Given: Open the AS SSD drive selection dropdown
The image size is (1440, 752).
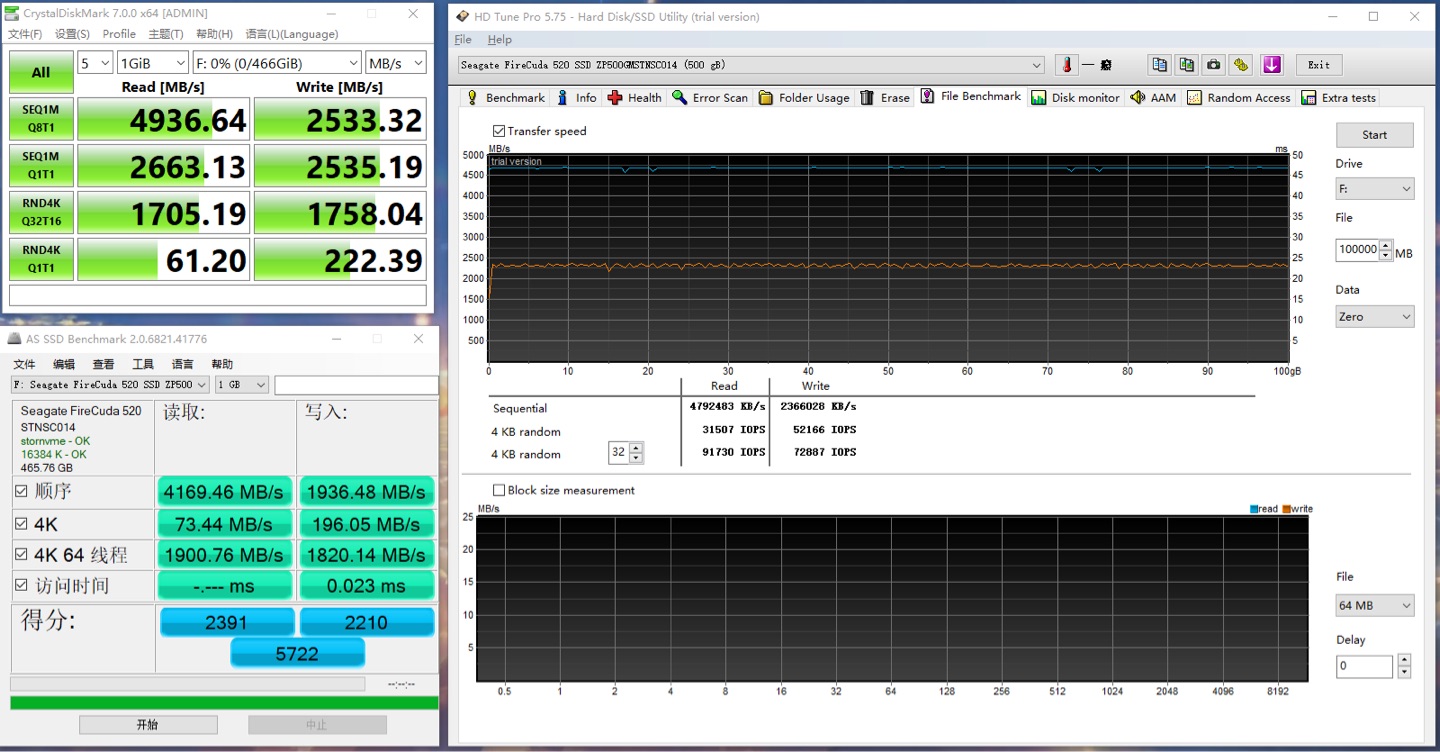Looking at the screenshot, I should (x=110, y=385).
